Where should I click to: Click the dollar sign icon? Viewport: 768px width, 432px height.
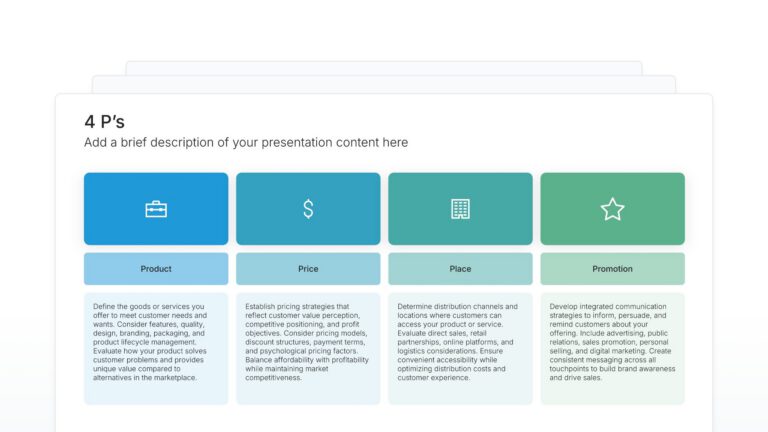[x=308, y=209]
